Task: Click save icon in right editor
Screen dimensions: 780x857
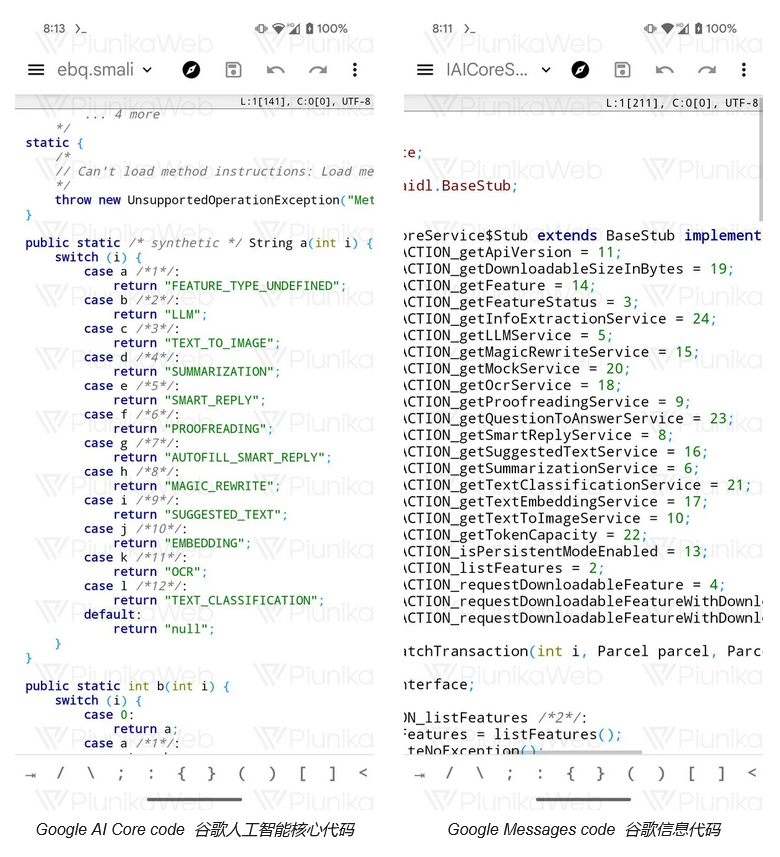Action: pyautogui.click(x=622, y=70)
